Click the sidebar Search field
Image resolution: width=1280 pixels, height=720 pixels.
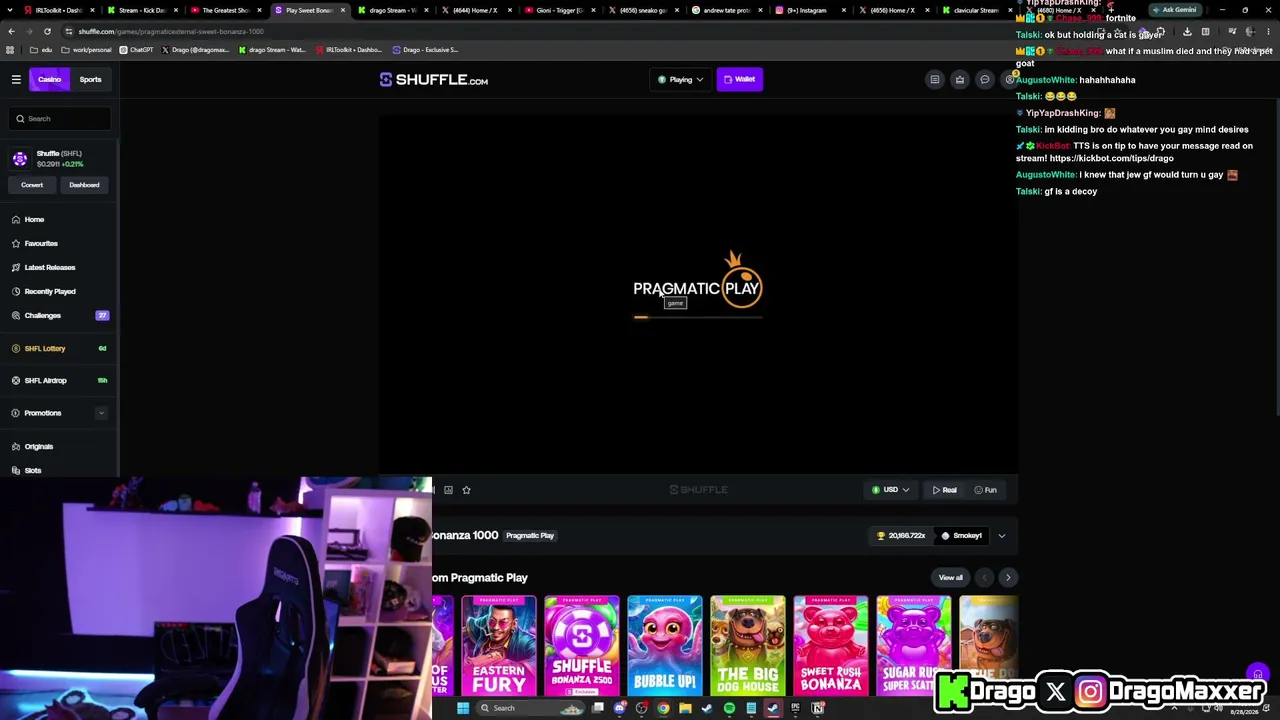pos(61,119)
